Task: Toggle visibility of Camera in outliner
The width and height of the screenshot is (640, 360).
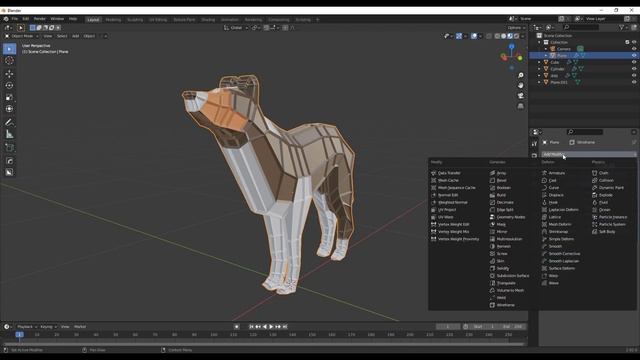Action: [x=634, y=49]
